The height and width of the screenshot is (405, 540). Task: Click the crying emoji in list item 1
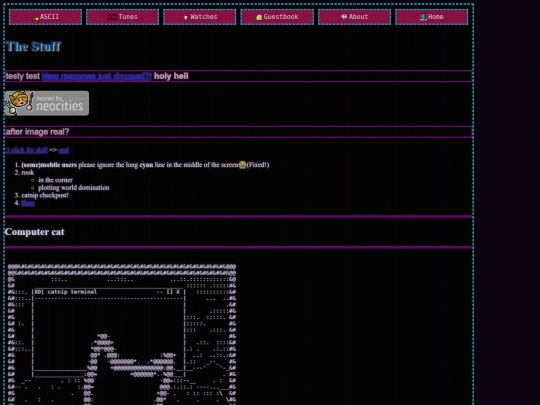click(x=242, y=165)
